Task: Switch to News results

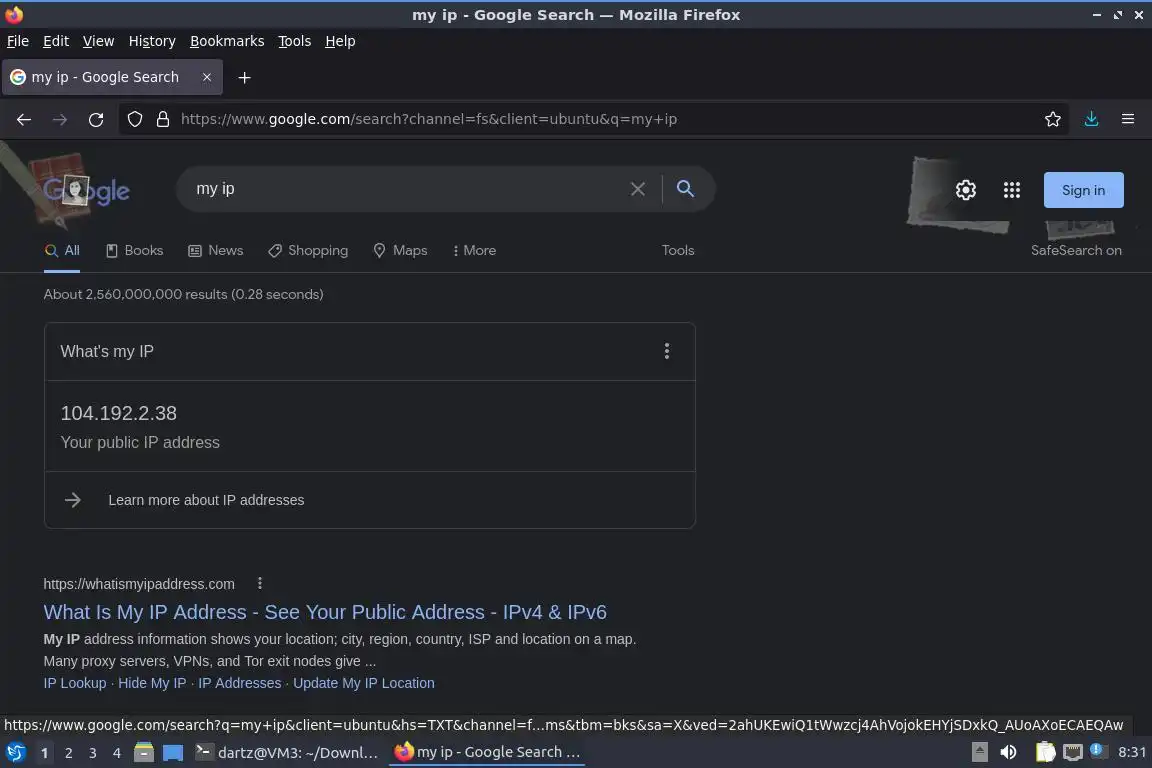Action: coord(215,251)
